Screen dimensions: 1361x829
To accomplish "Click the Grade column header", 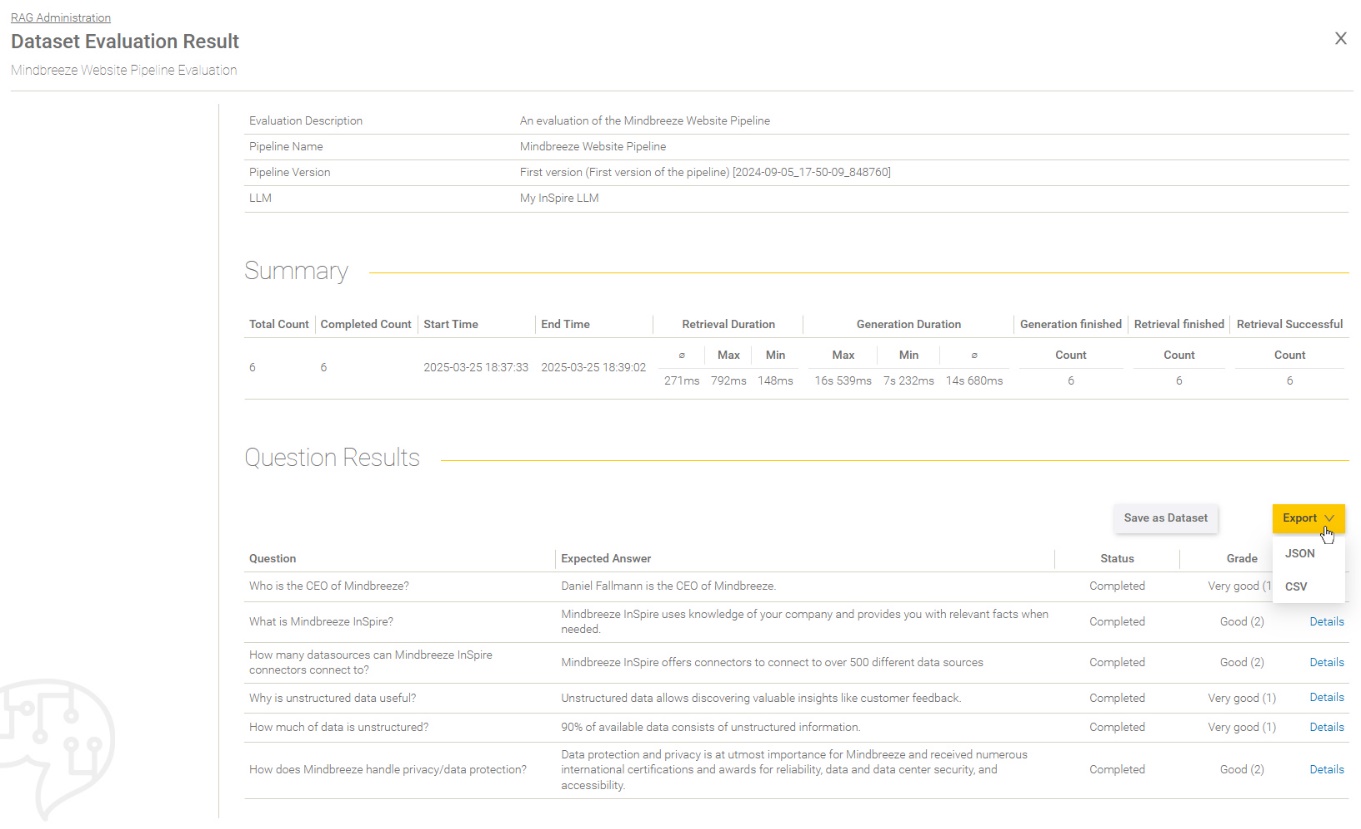I will pyautogui.click(x=1242, y=559).
